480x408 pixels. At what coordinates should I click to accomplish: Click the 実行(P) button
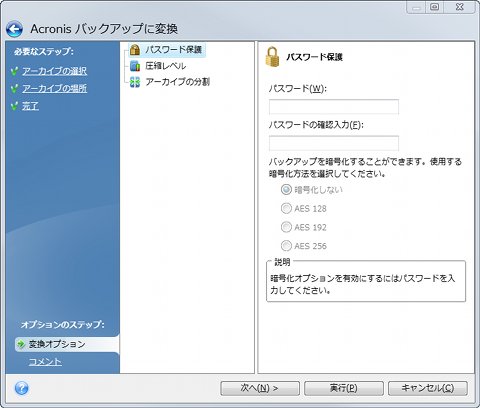click(344, 388)
